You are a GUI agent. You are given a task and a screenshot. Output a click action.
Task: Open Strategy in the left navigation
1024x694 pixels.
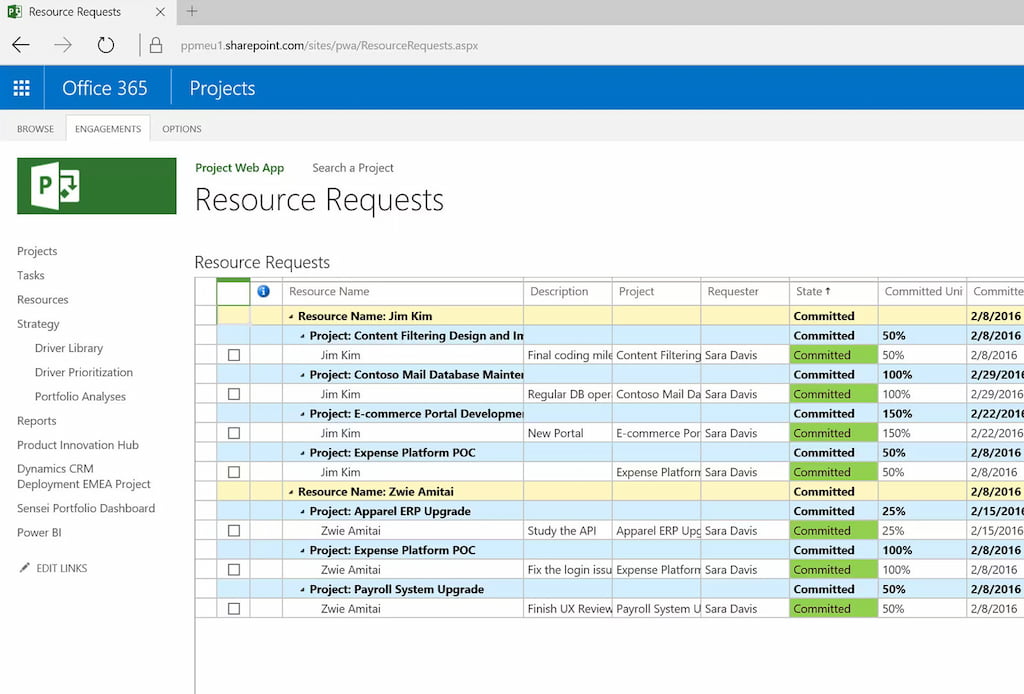(38, 324)
